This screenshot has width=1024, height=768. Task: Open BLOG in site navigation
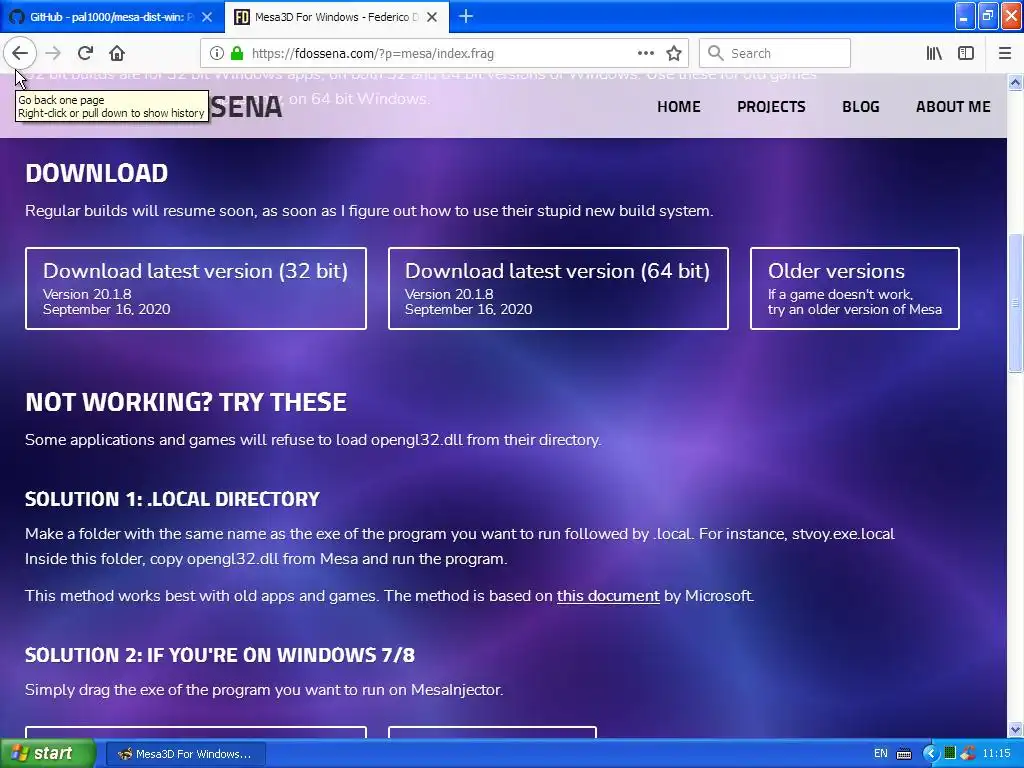tap(861, 106)
